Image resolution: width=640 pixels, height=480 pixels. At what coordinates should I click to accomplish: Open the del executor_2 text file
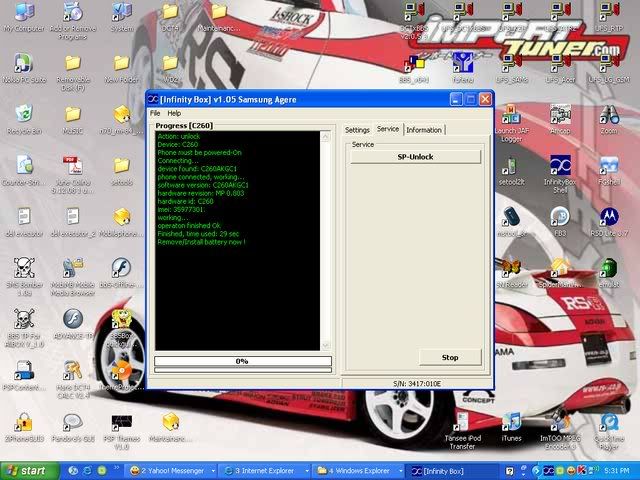pos(73,223)
